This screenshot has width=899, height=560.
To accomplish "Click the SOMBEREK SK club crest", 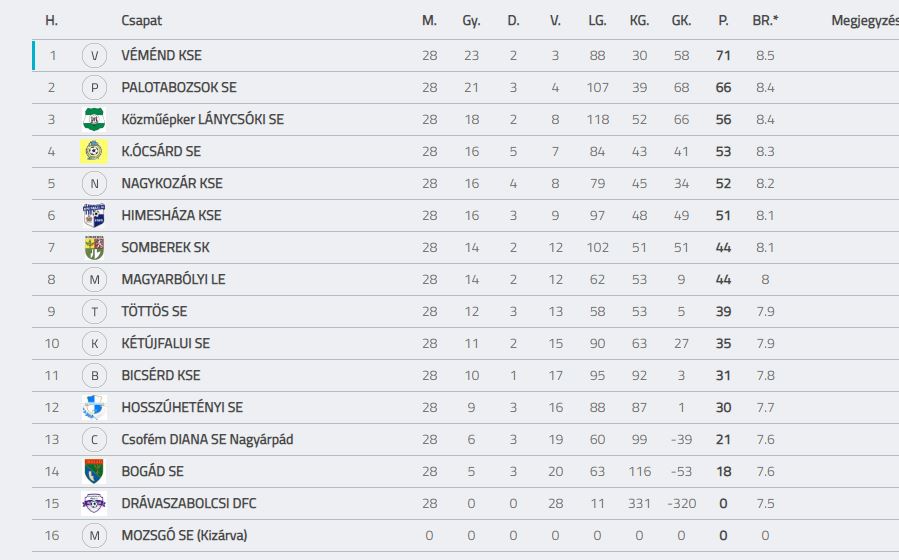I will [x=94, y=248].
